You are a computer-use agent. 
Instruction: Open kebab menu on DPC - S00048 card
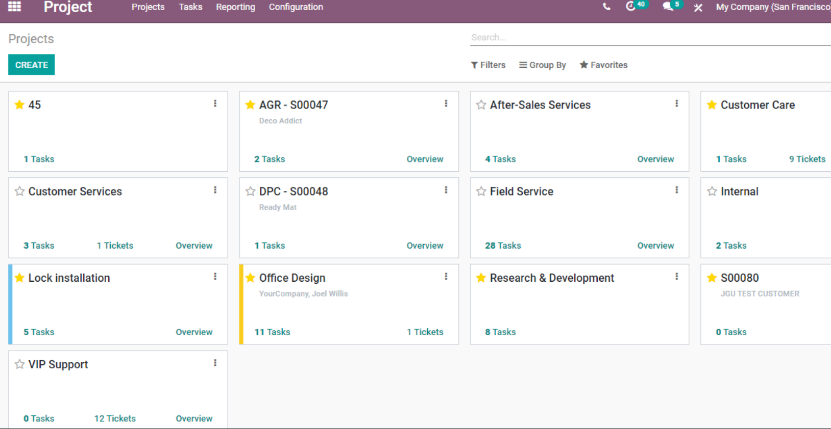(446, 190)
